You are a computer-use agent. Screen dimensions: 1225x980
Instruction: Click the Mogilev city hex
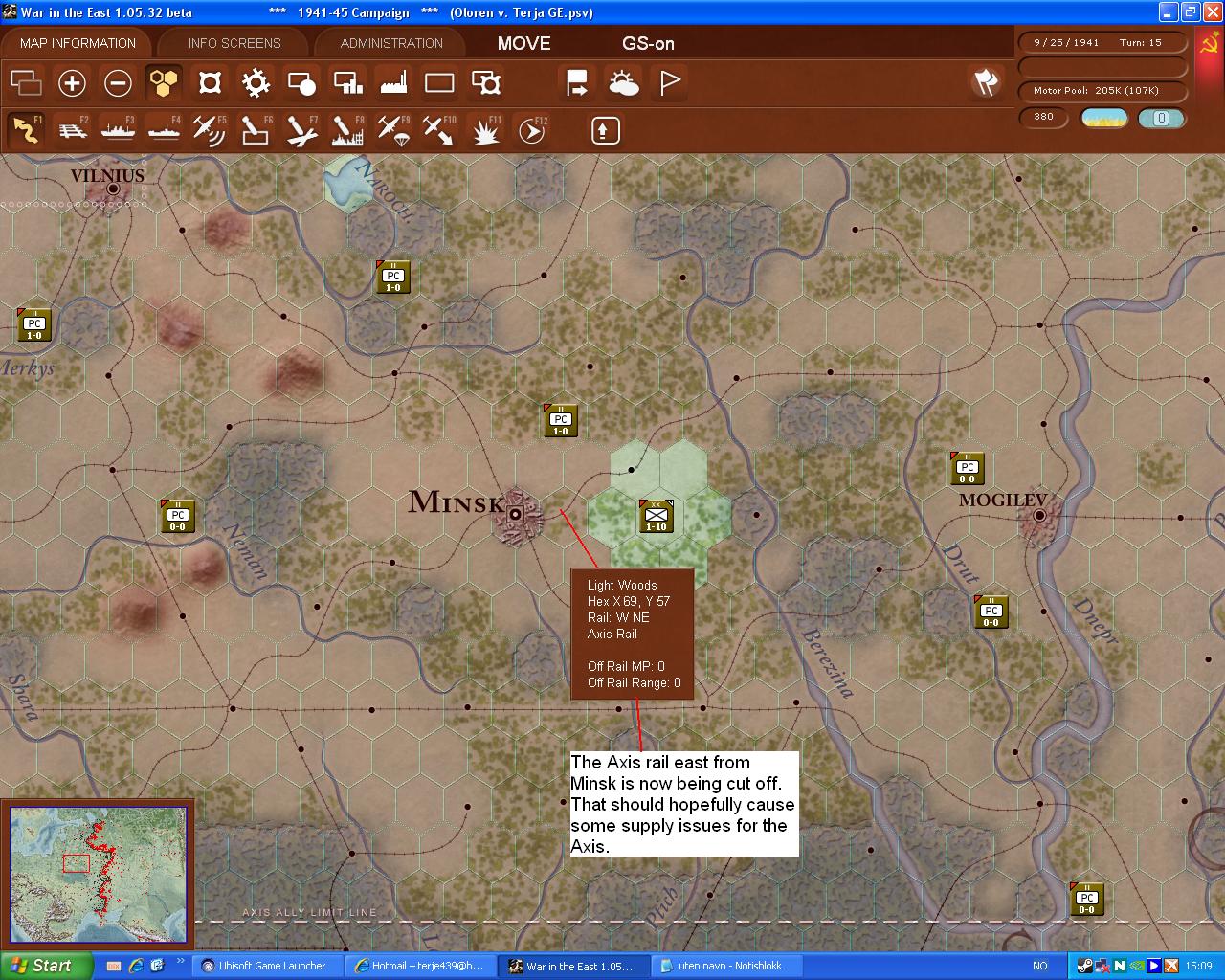(x=1039, y=517)
